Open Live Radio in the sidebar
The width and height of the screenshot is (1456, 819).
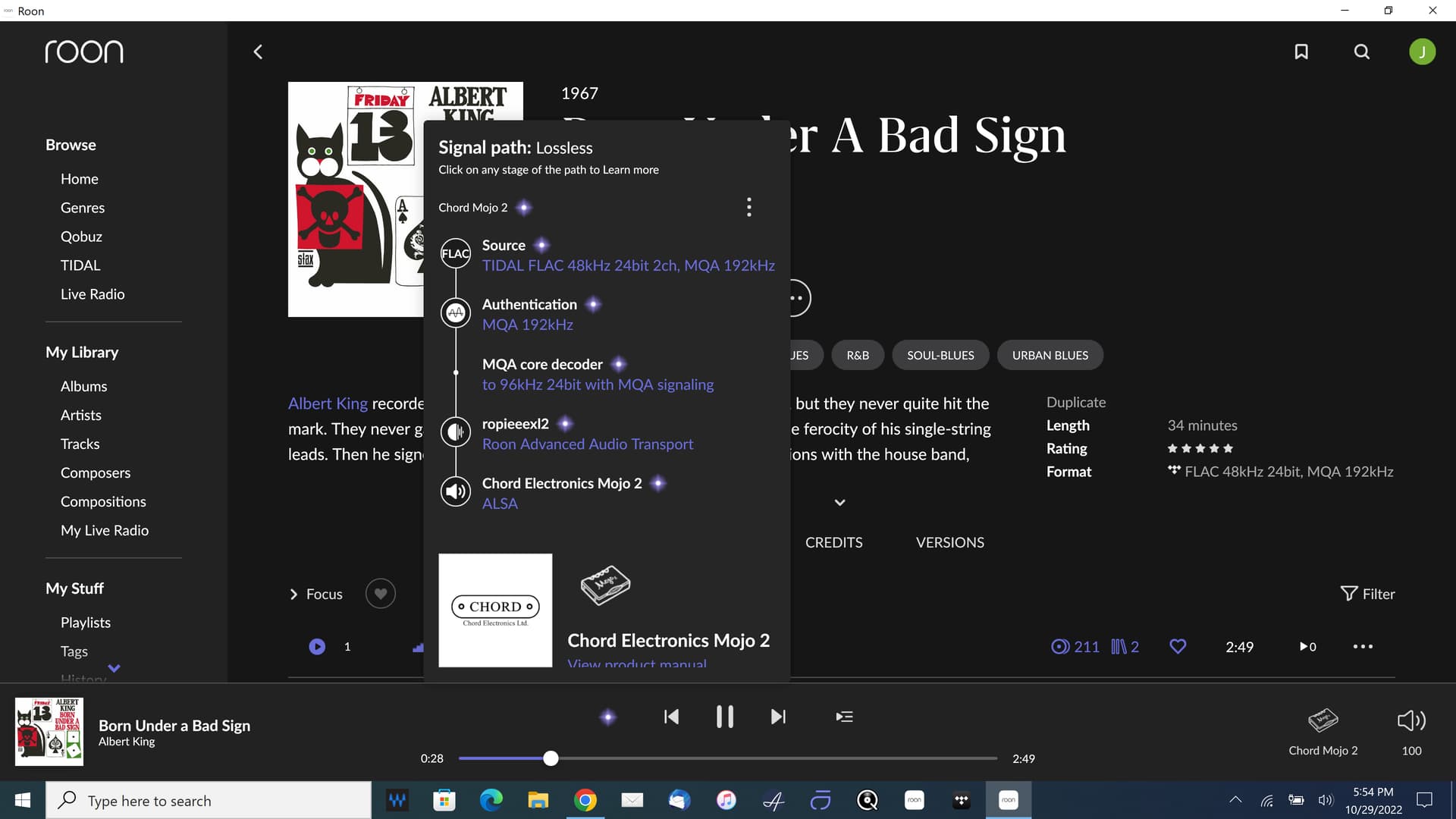pyautogui.click(x=93, y=294)
